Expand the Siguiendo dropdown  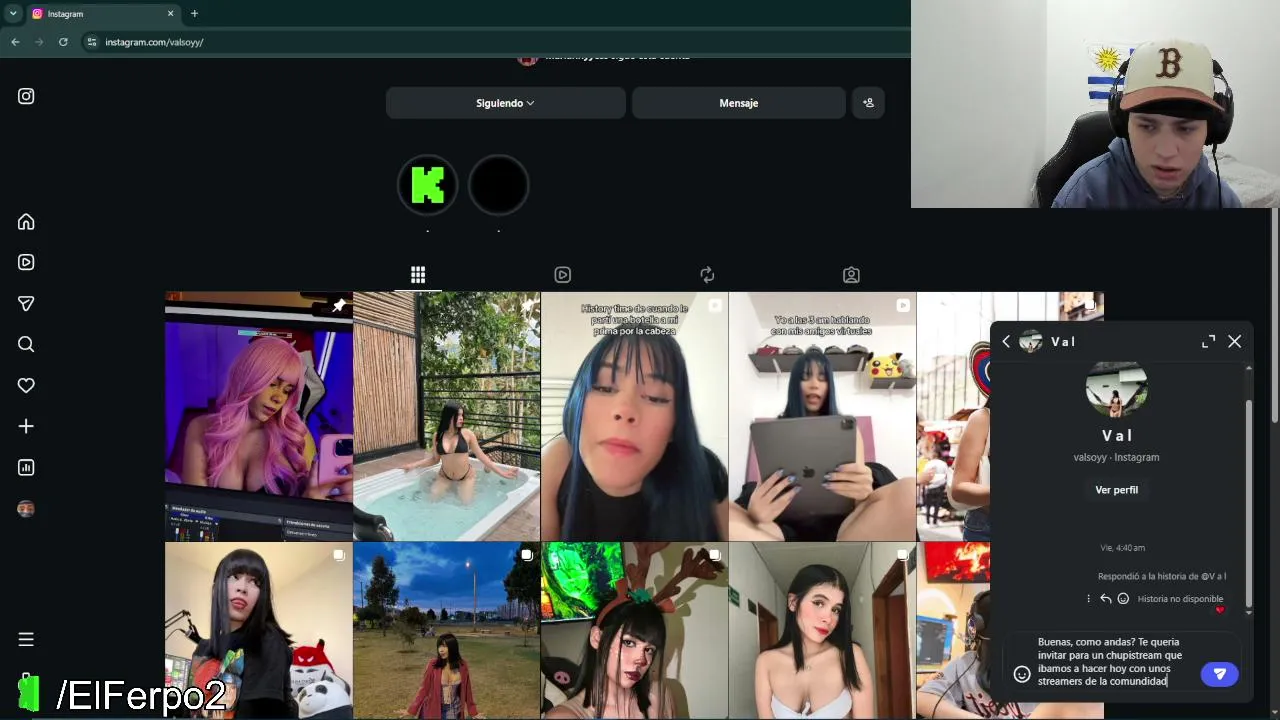505,103
